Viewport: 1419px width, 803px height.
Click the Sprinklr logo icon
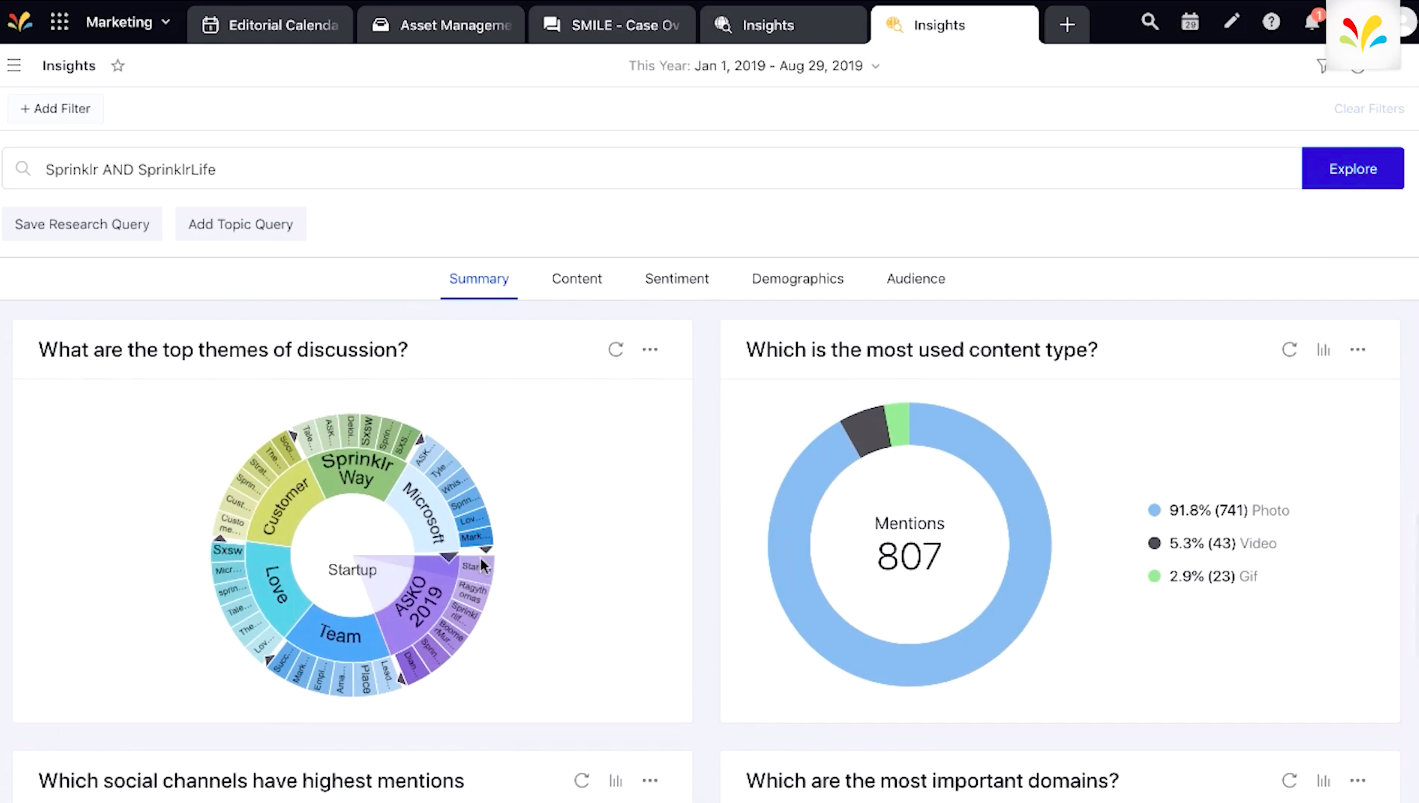pyautogui.click(x=19, y=22)
